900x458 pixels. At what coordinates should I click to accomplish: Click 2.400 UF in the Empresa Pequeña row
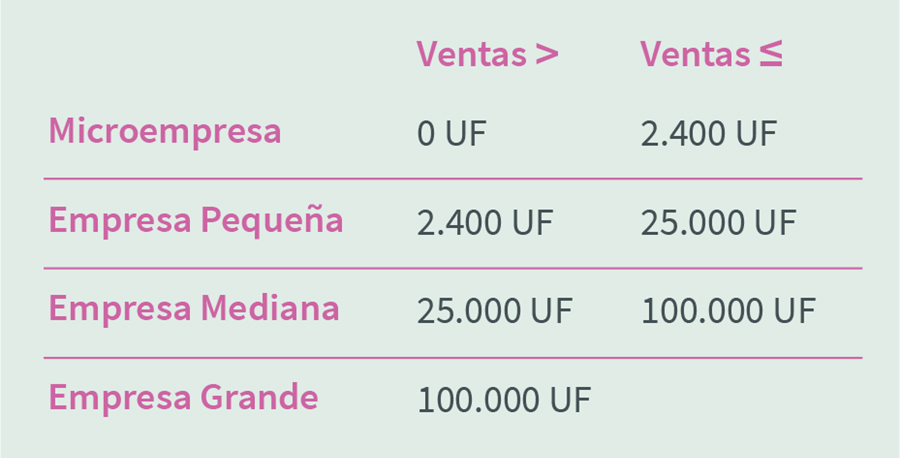(485, 222)
